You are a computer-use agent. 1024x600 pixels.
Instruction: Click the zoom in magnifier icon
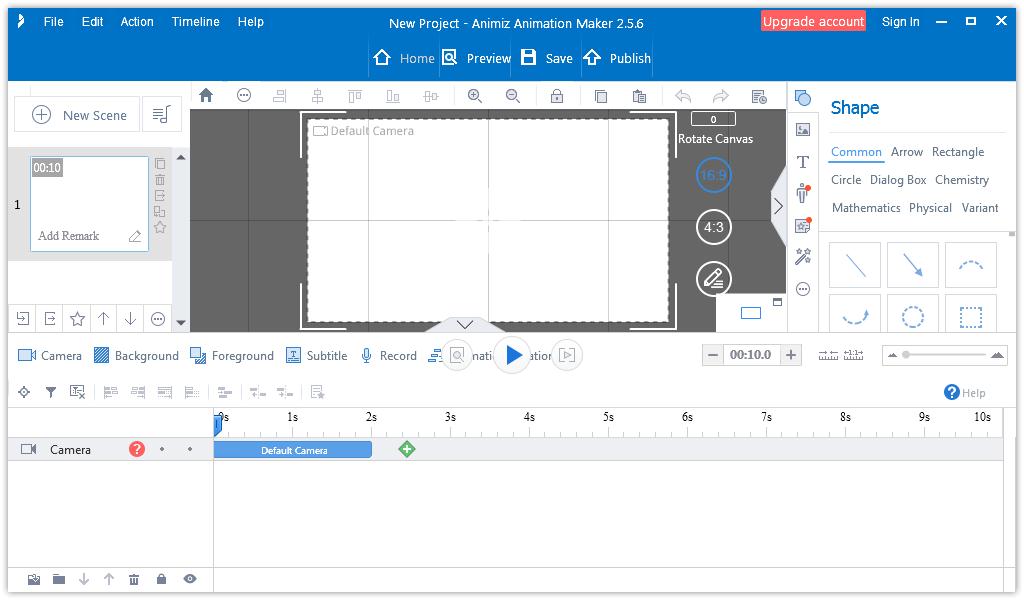(x=475, y=97)
